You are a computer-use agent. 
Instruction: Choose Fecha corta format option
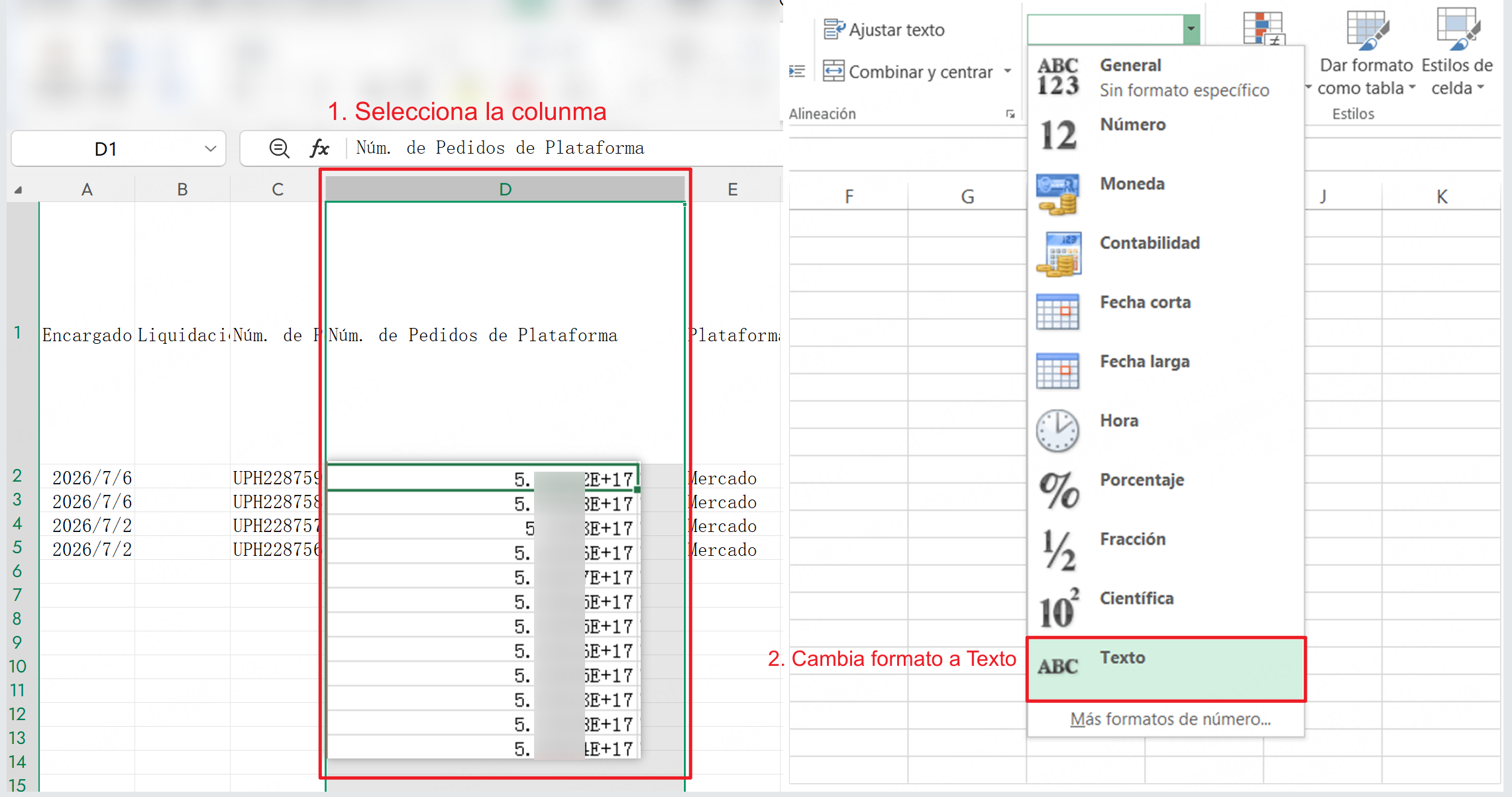tap(1166, 313)
